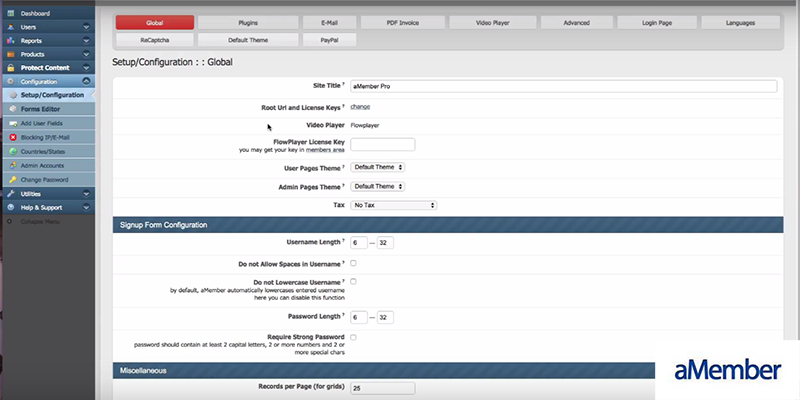
Task: Click the Countries/States globe icon
Action: point(11,150)
